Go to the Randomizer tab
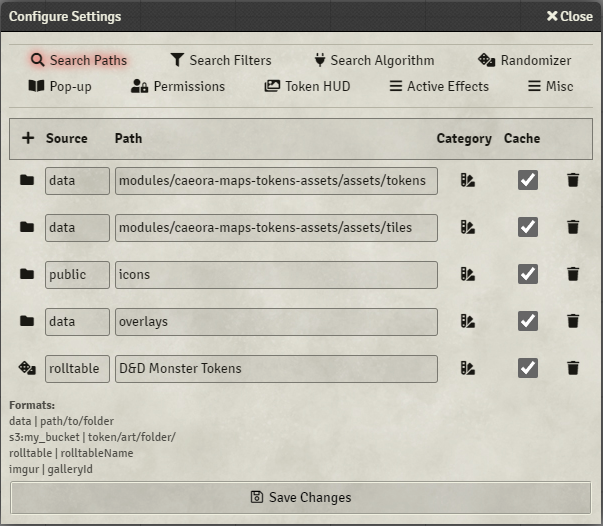The height and width of the screenshot is (526, 603). pyautogui.click(x=525, y=60)
